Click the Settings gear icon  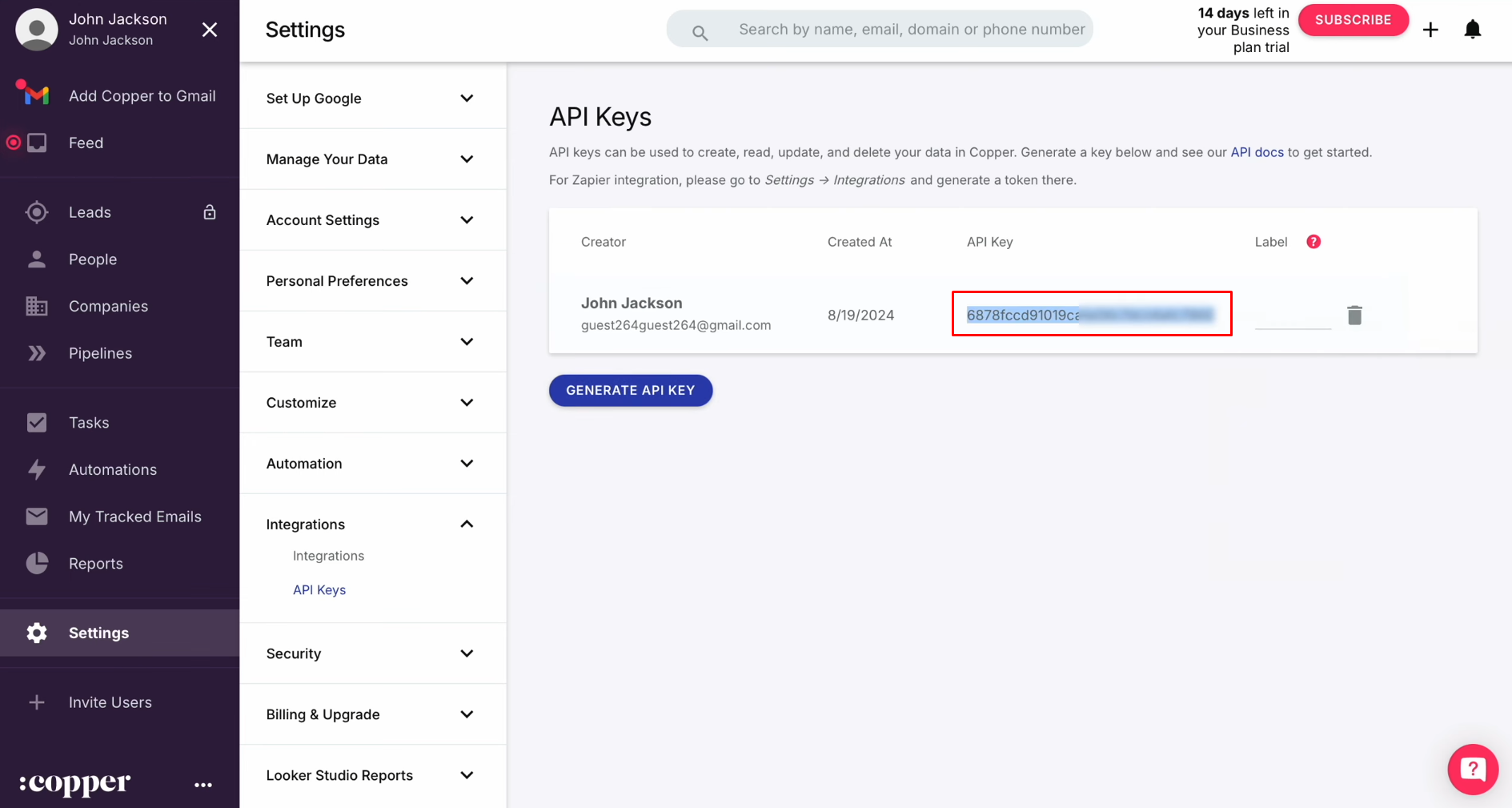point(37,633)
